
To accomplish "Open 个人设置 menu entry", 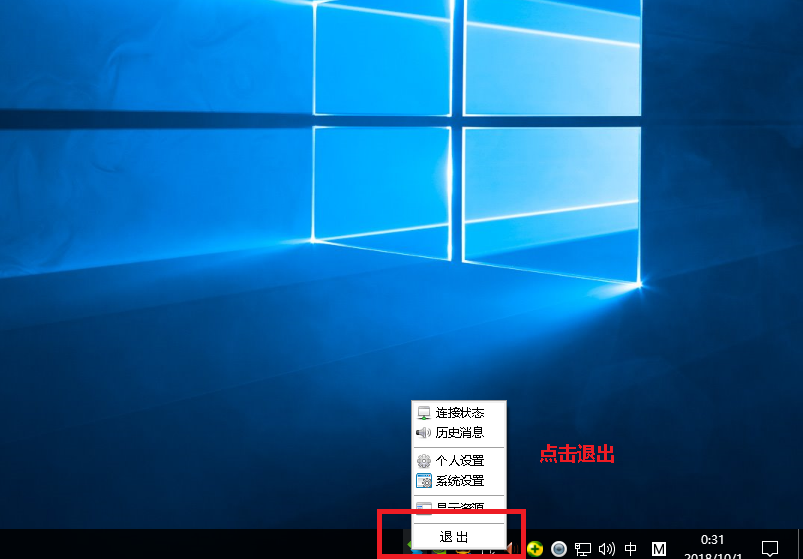I will pyautogui.click(x=459, y=461).
